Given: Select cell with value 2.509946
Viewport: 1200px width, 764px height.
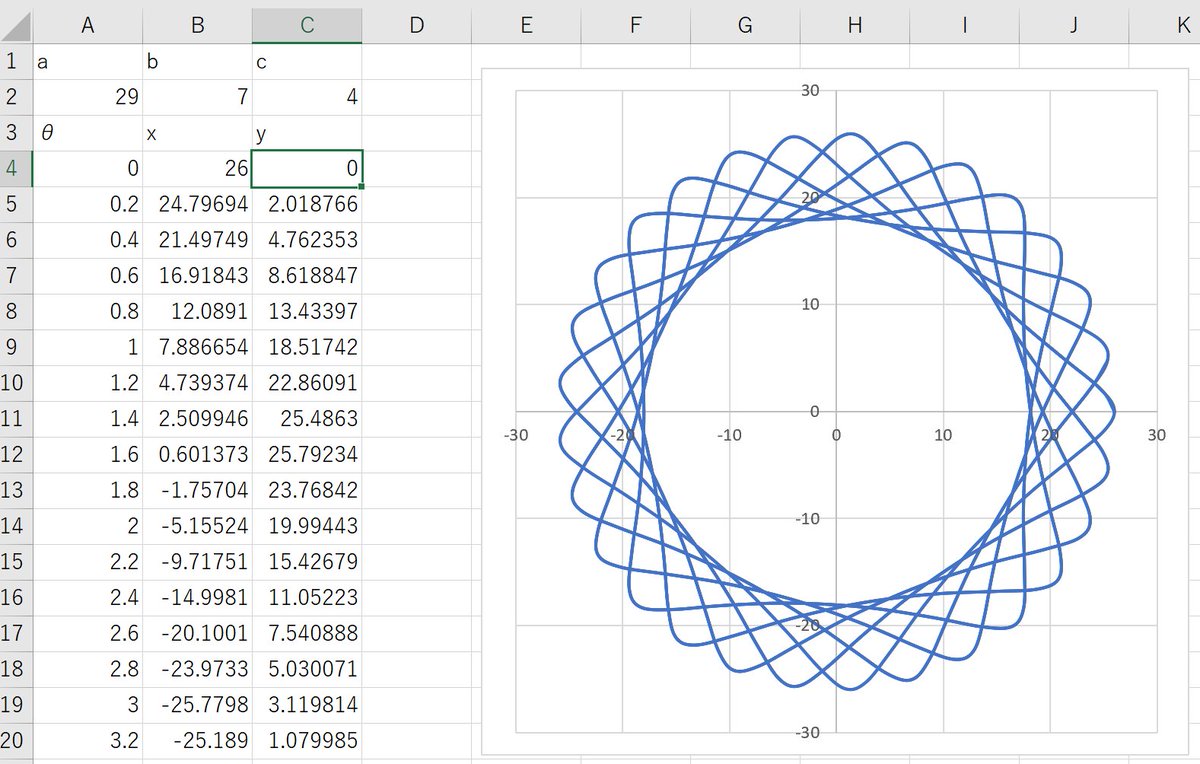Looking at the screenshot, I should (x=198, y=419).
